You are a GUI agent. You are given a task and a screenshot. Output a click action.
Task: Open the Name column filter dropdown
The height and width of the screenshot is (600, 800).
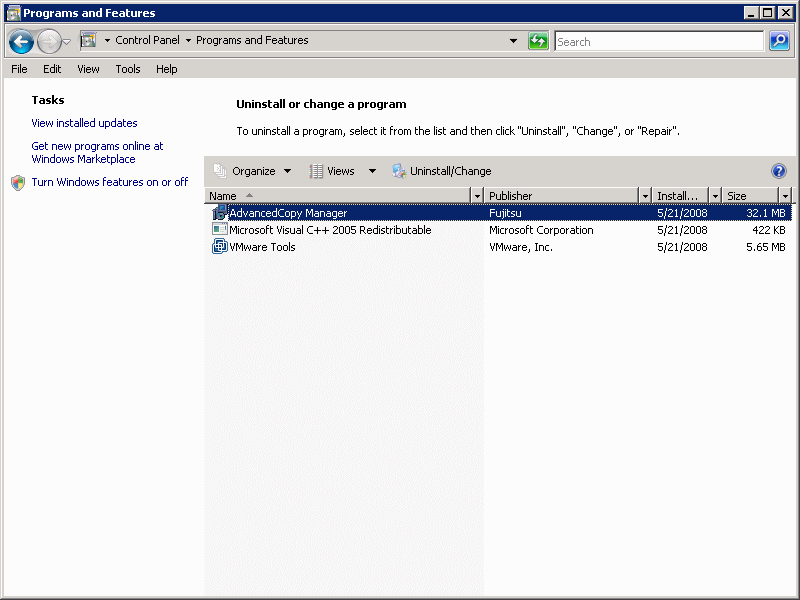pos(477,196)
